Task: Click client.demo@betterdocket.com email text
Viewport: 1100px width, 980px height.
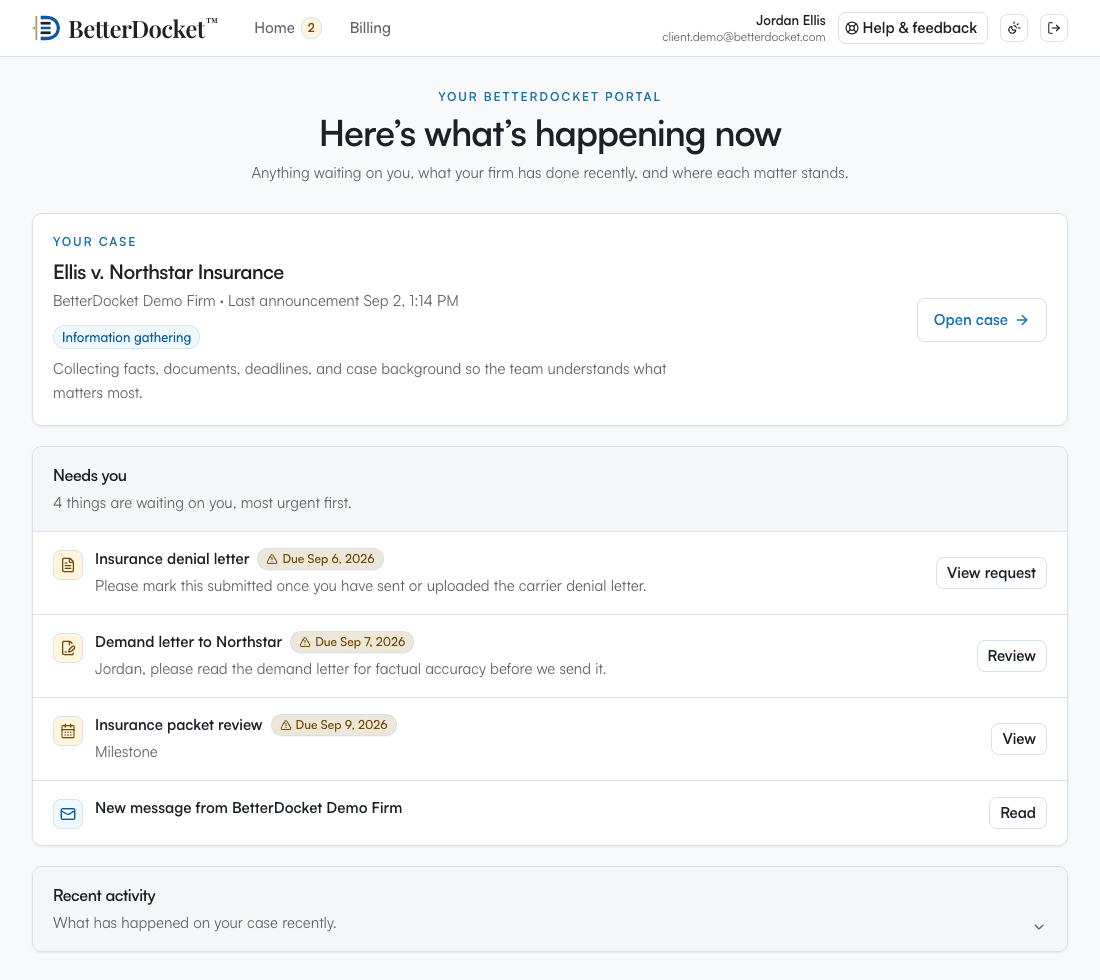Action: pos(744,37)
